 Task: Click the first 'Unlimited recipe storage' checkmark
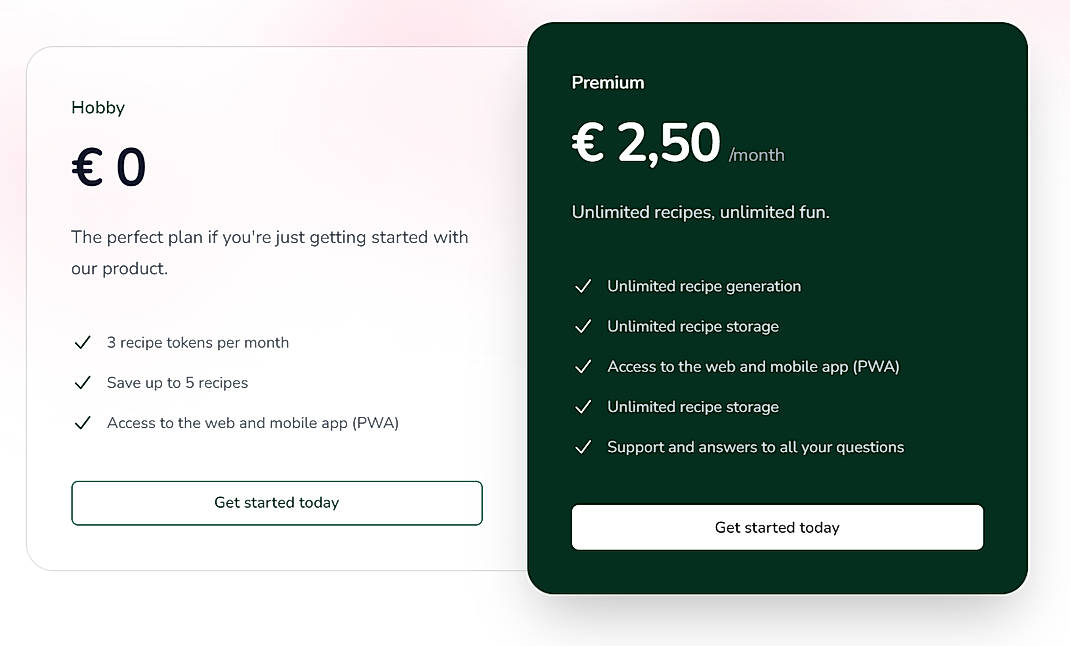point(583,326)
